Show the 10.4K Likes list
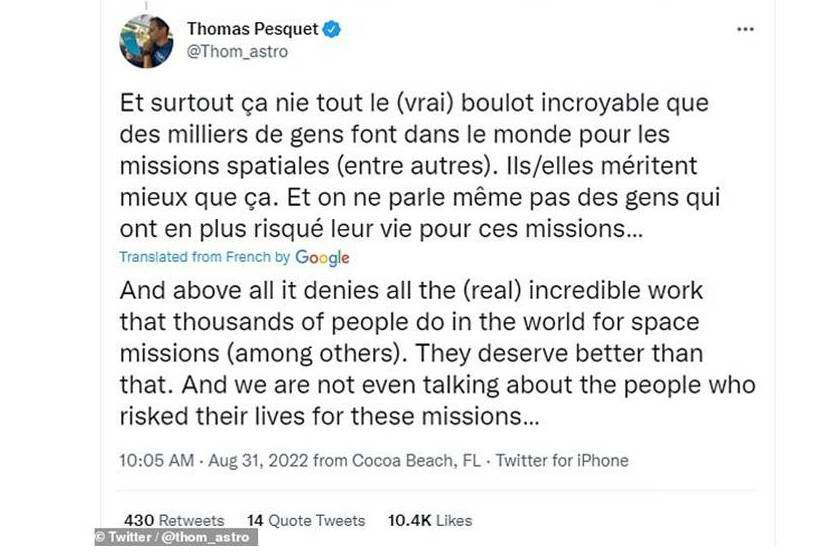 coord(430,520)
